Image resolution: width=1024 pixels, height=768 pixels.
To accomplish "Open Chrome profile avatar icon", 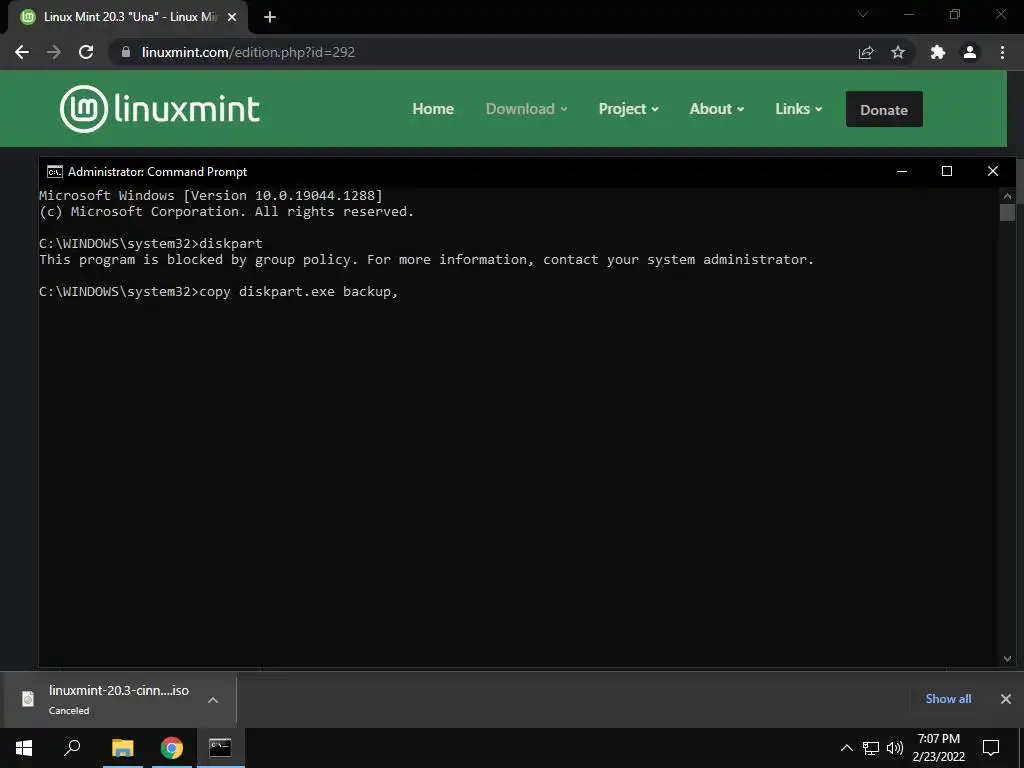I will [970, 52].
